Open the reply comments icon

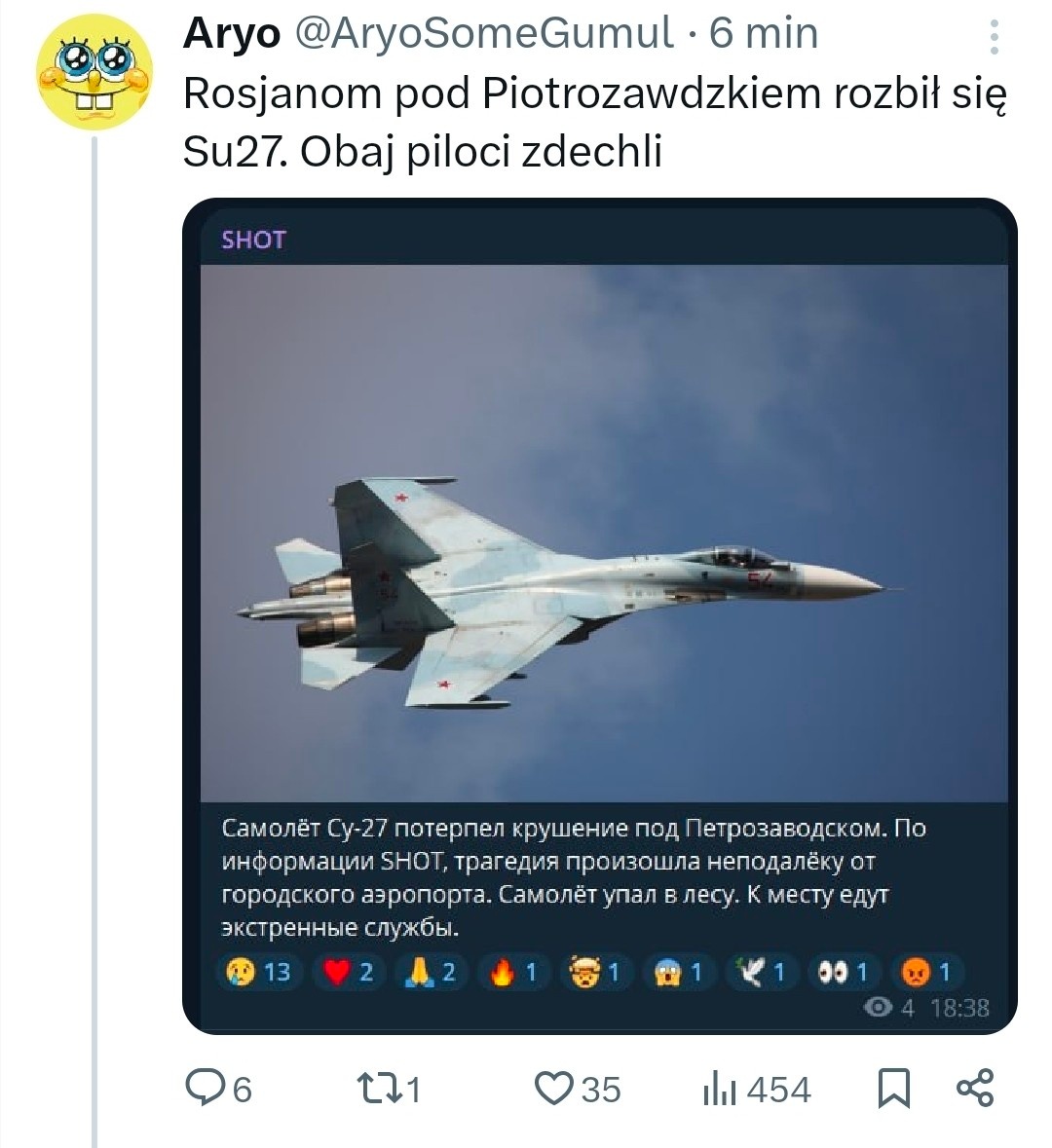[206, 1088]
